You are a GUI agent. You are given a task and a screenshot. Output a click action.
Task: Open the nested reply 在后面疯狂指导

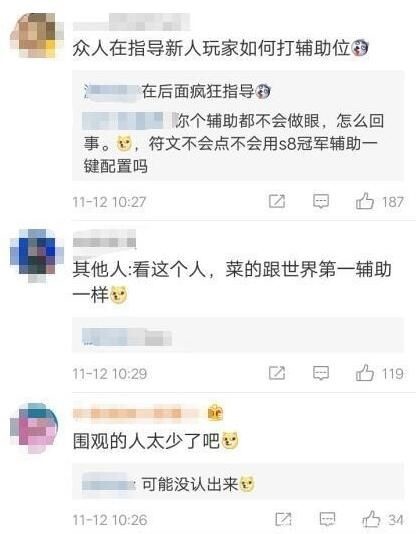coord(177,92)
